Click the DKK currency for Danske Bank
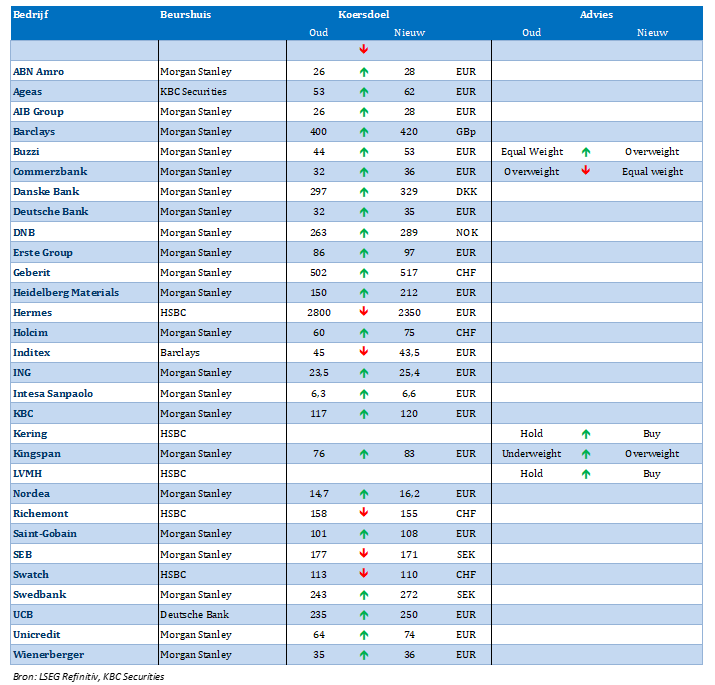Screen dimensions: 715x685 point(466,192)
